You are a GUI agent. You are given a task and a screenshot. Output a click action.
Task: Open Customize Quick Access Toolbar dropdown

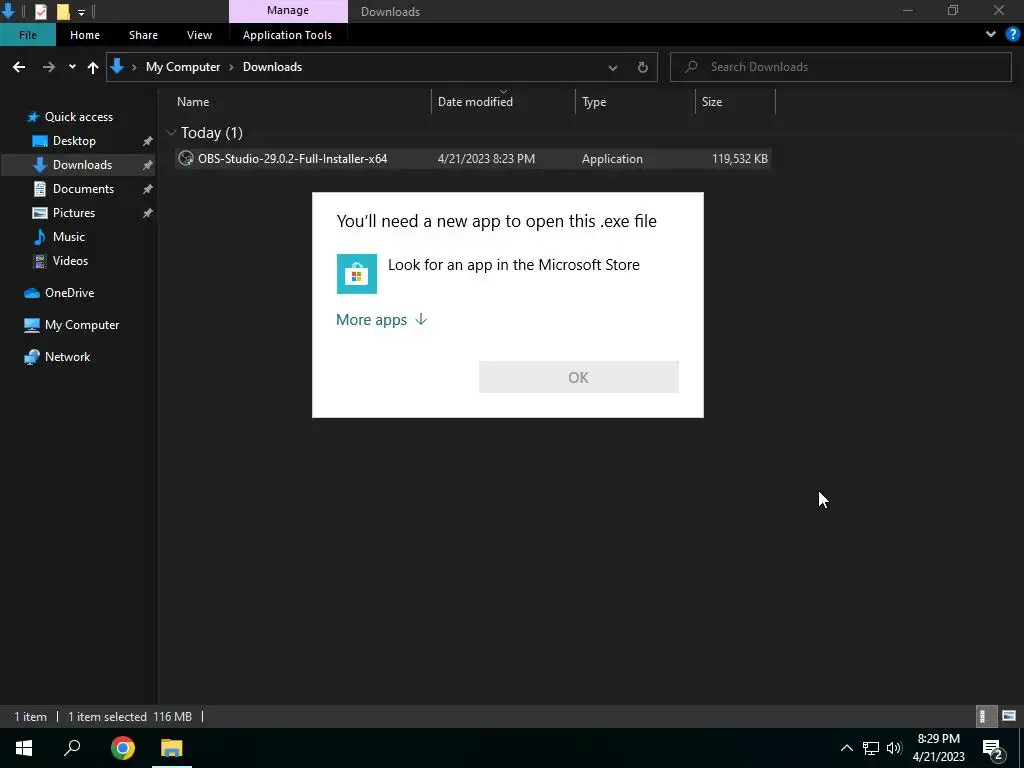(81, 12)
